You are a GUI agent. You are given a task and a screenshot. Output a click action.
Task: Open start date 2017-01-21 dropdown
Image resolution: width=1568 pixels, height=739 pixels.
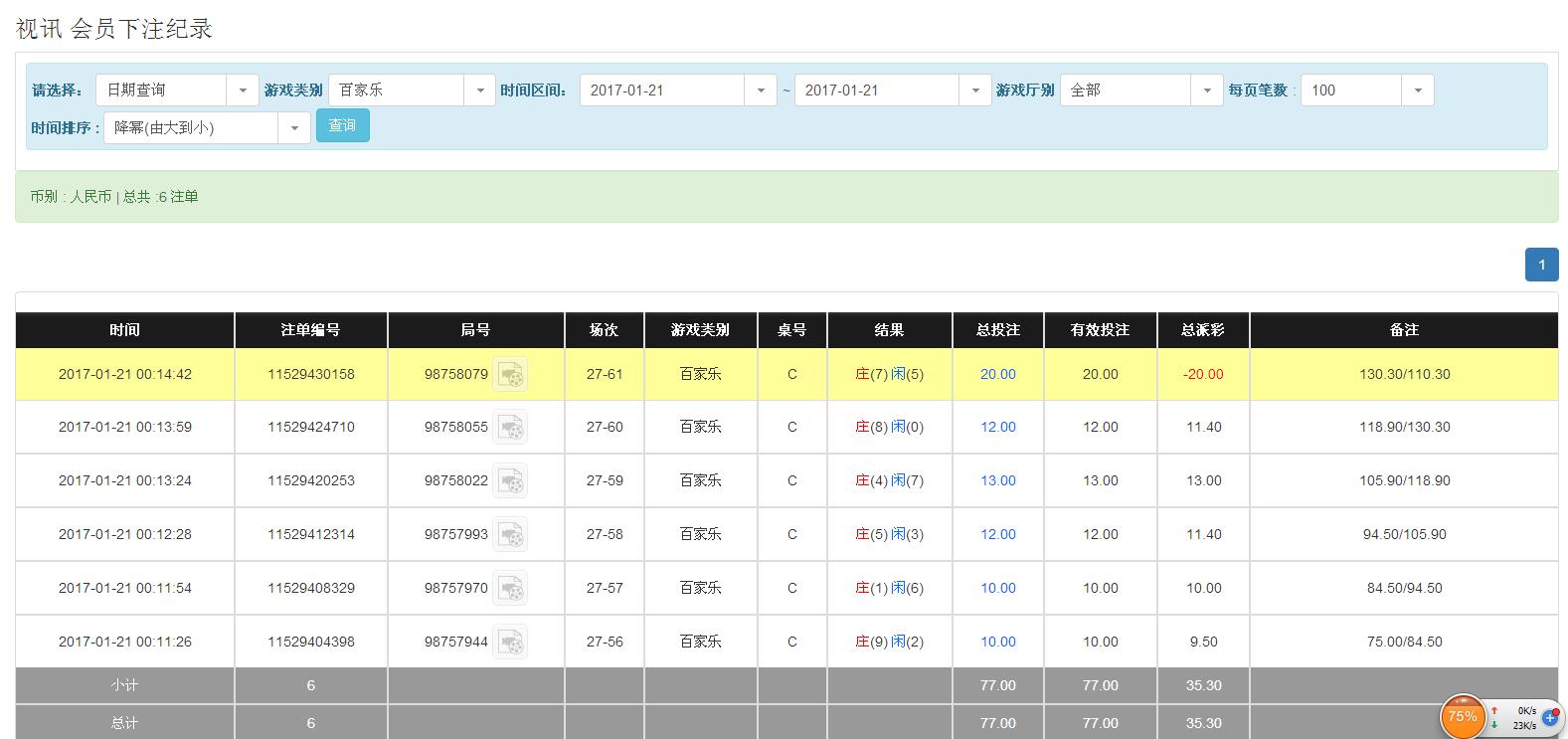(678, 91)
